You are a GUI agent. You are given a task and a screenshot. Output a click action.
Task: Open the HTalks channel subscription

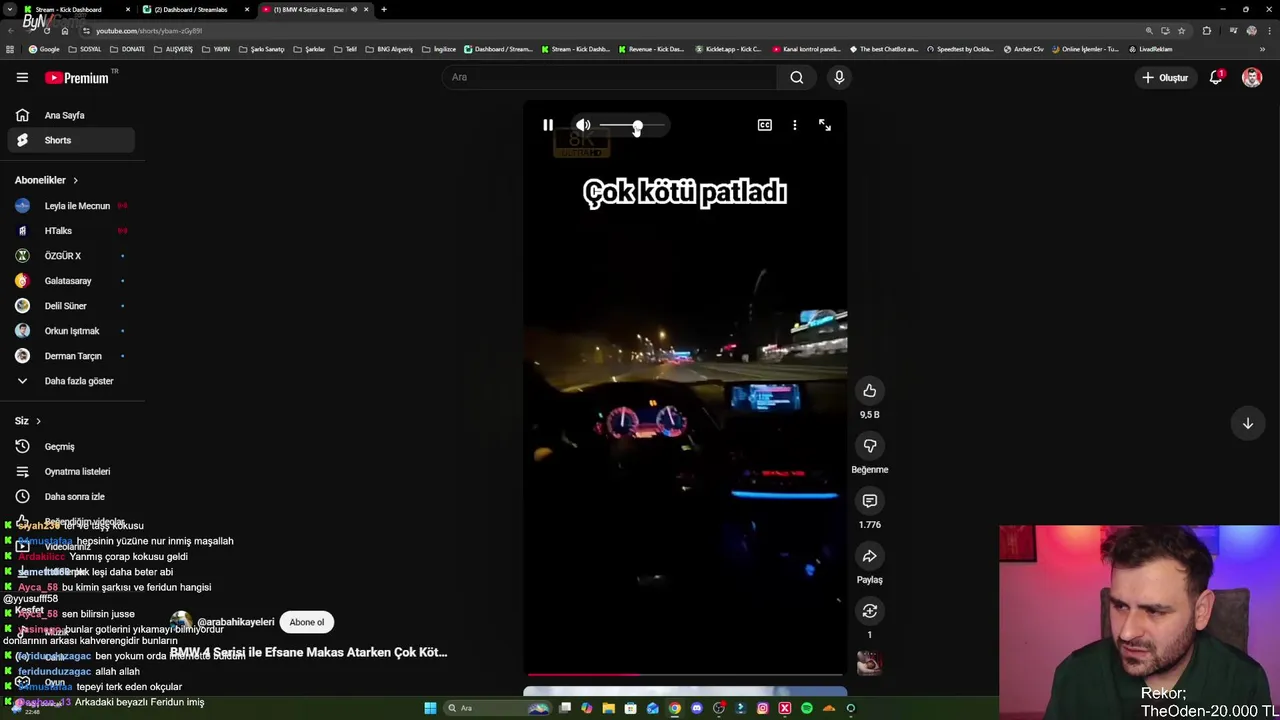70,231
